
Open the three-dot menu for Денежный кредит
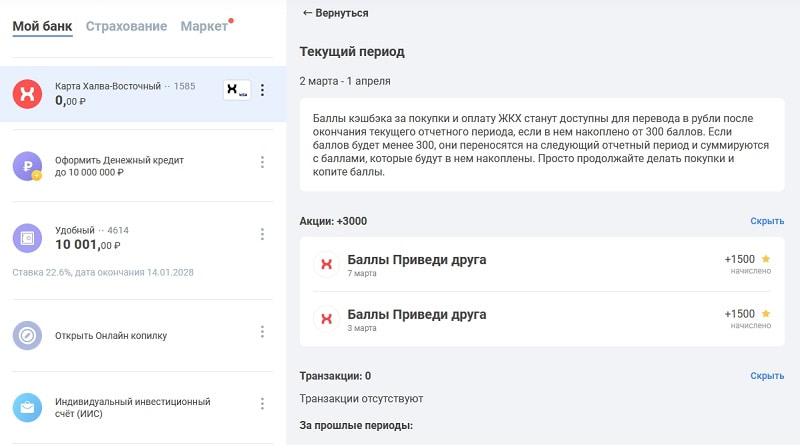pos(262,162)
